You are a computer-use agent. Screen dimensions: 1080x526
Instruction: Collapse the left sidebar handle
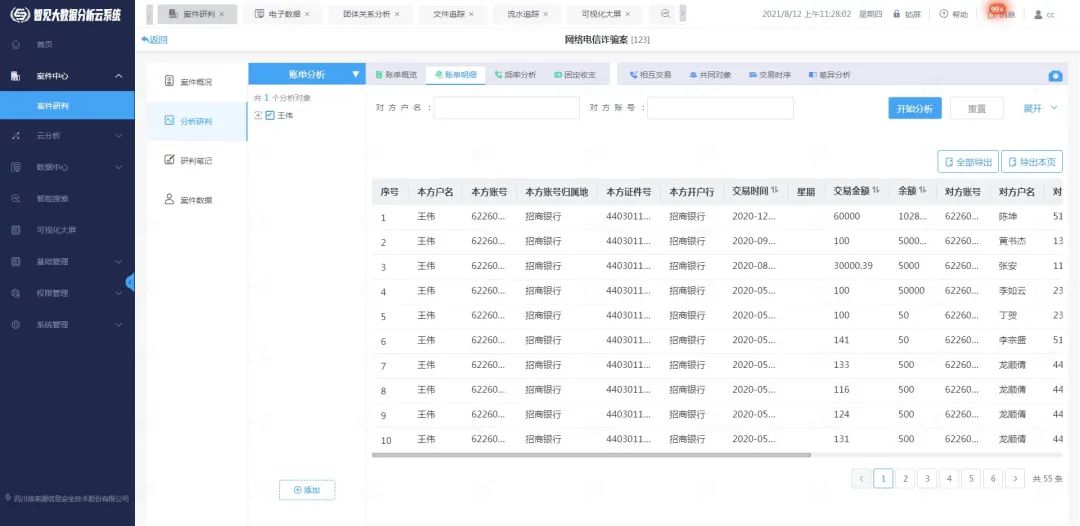tap(130, 282)
